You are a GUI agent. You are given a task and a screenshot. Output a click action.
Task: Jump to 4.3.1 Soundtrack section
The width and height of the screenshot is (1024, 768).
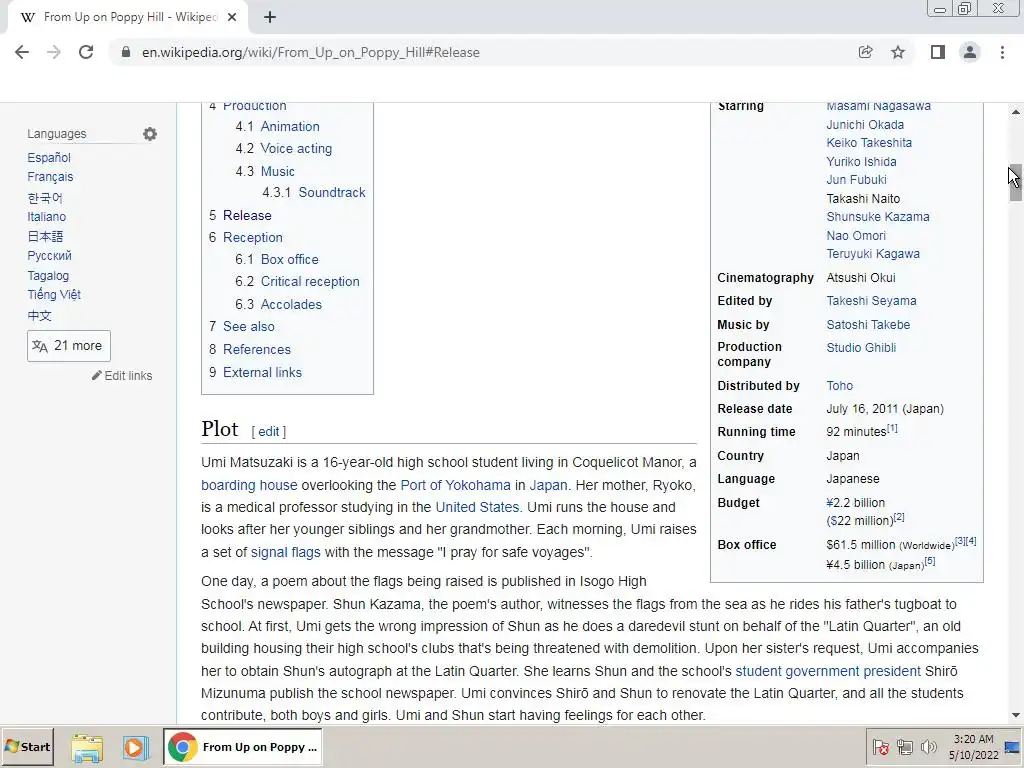(x=313, y=193)
